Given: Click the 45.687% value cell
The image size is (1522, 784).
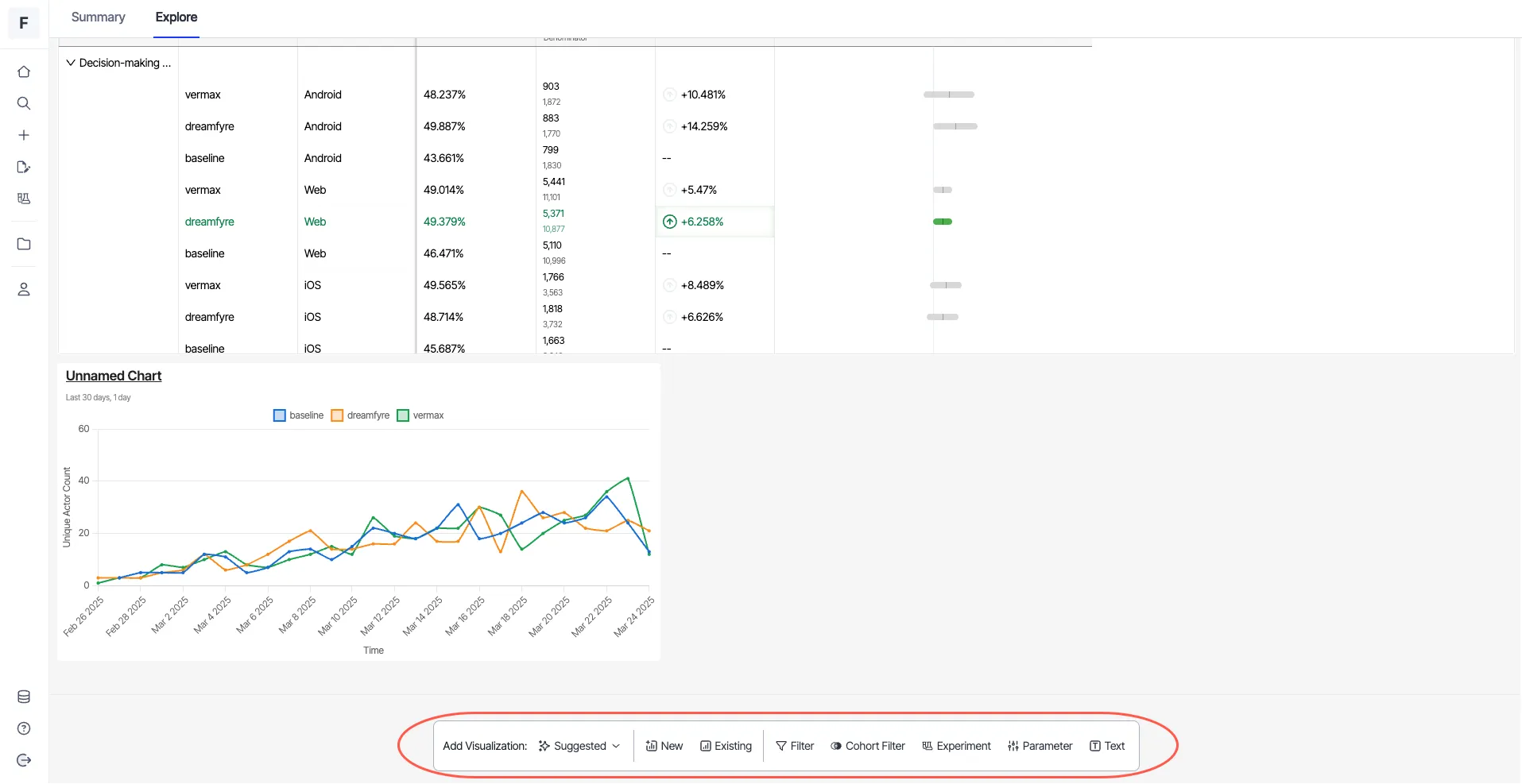Looking at the screenshot, I should click(444, 349).
